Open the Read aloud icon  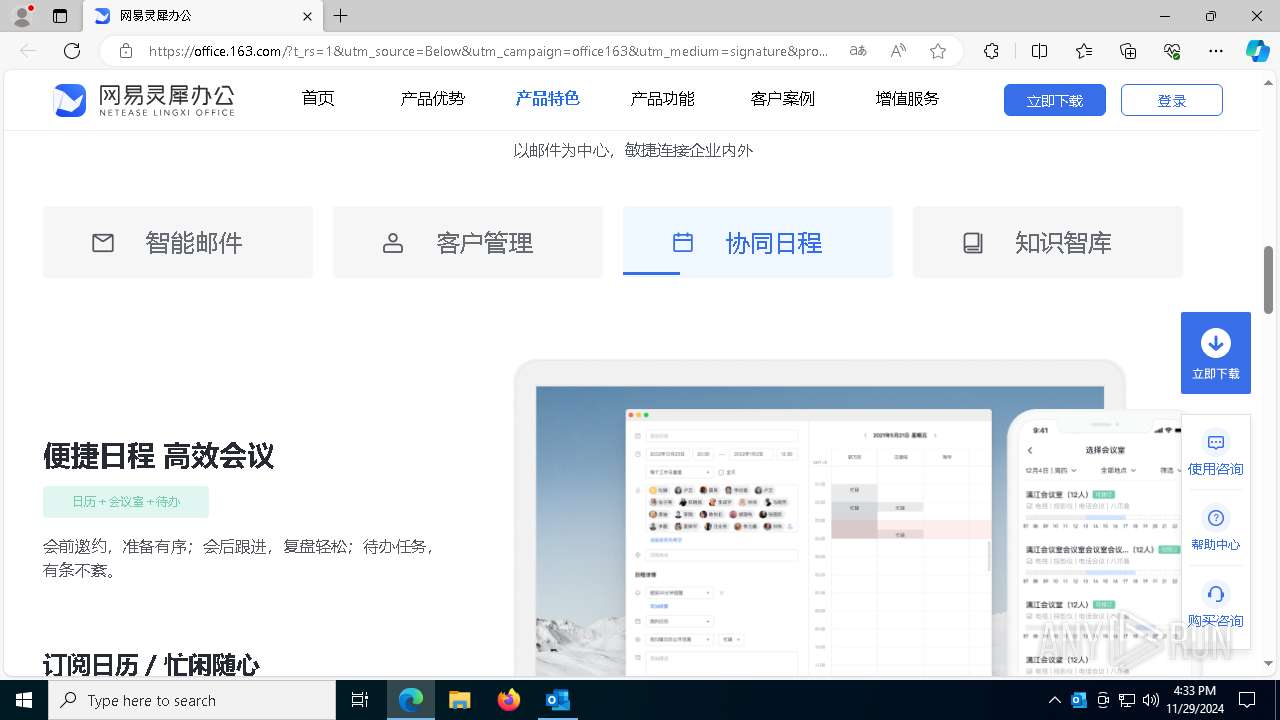click(898, 51)
